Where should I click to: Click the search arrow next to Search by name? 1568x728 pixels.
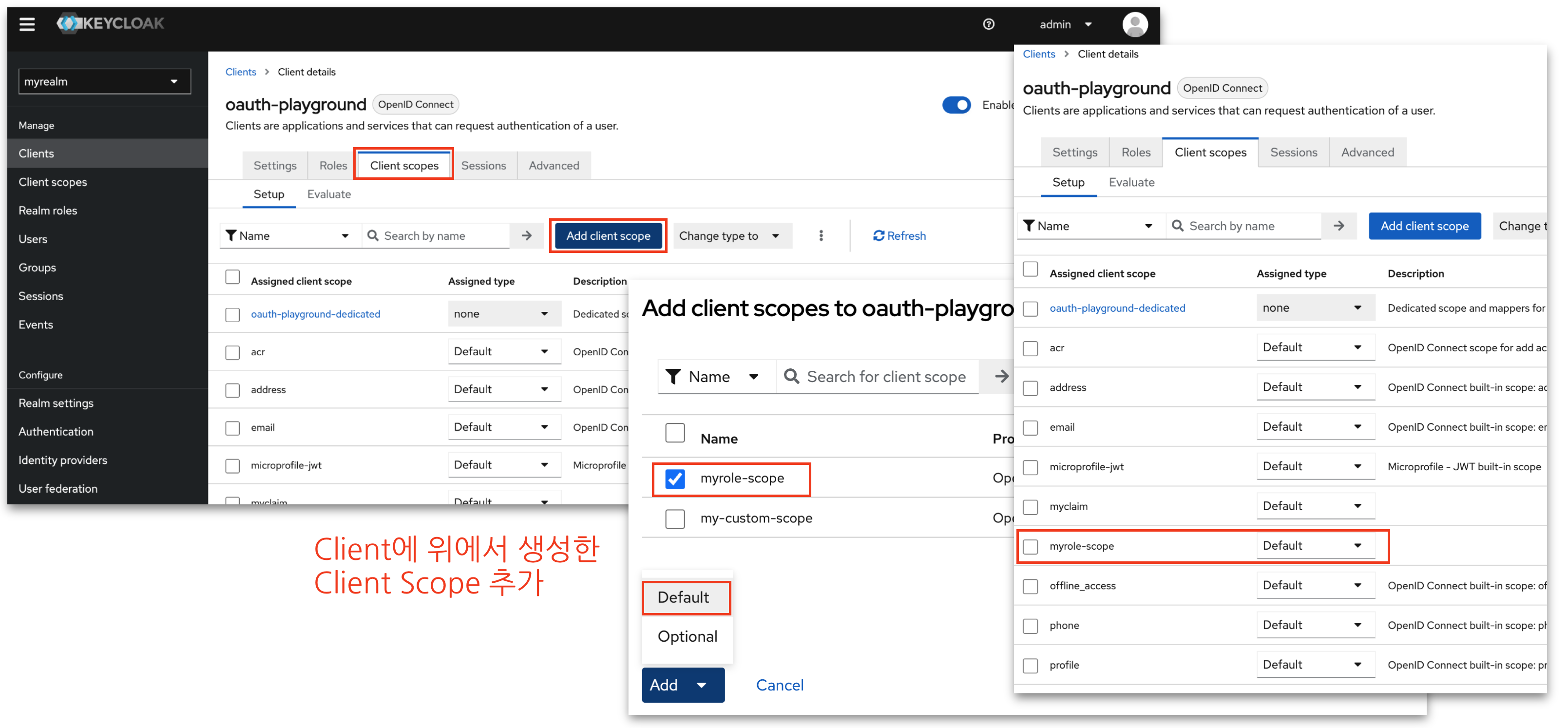click(x=527, y=235)
